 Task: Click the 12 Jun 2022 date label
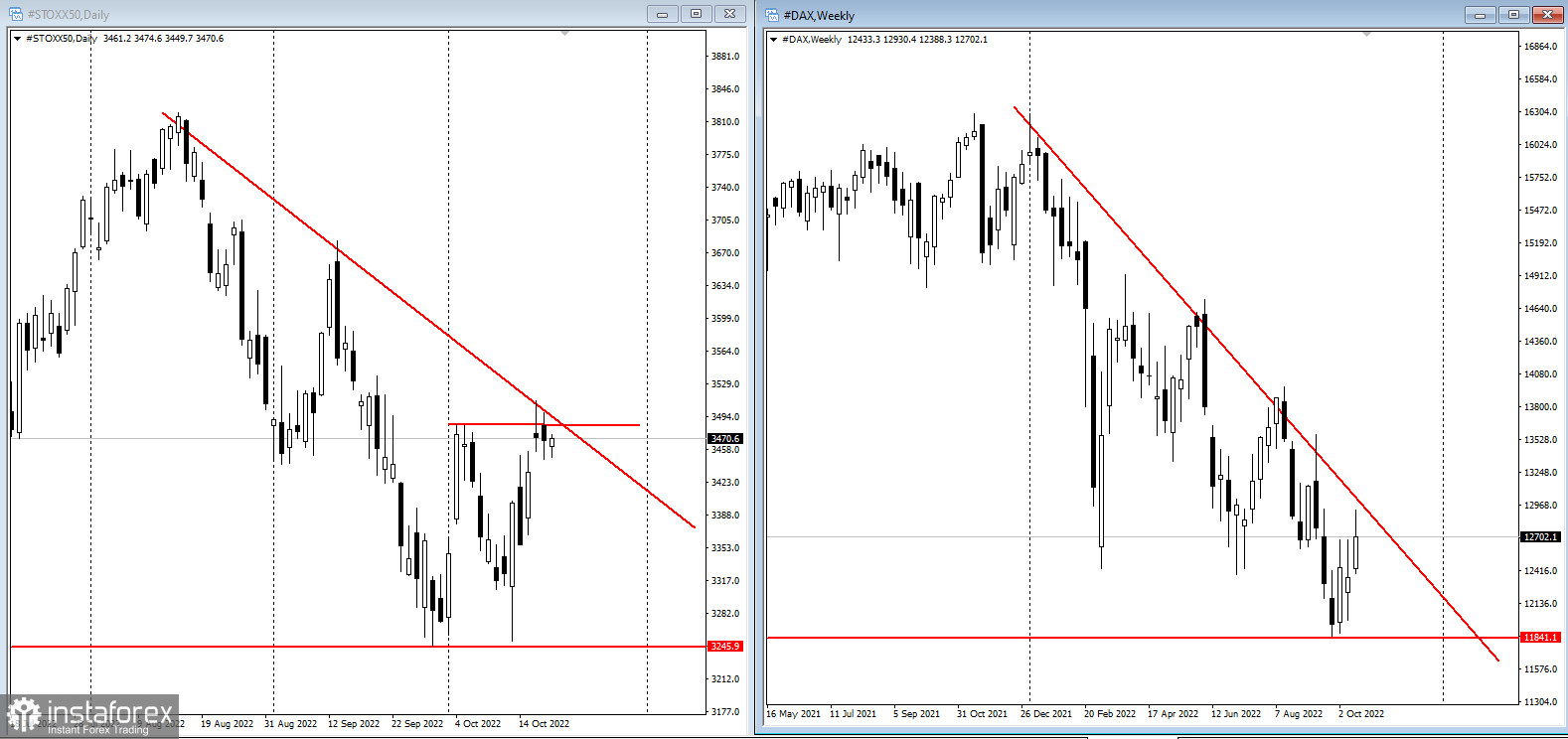point(1236,714)
